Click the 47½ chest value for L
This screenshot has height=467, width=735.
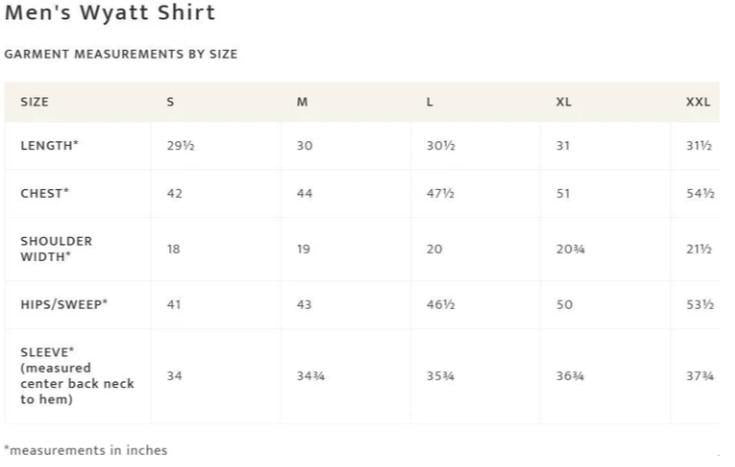(440, 193)
